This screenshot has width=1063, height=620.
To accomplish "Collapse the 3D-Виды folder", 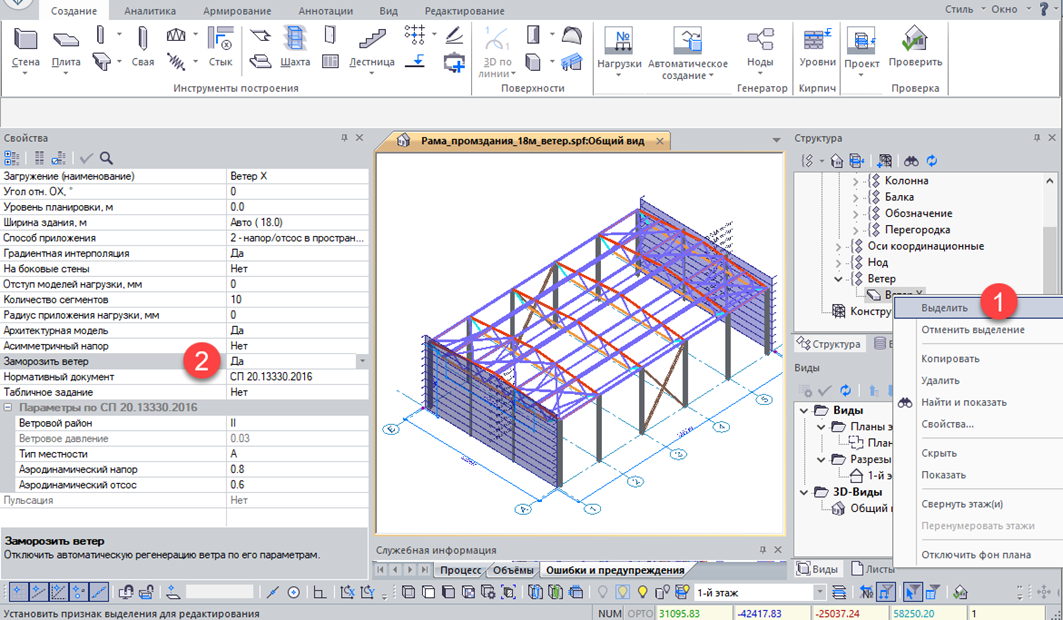I will click(804, 492).
